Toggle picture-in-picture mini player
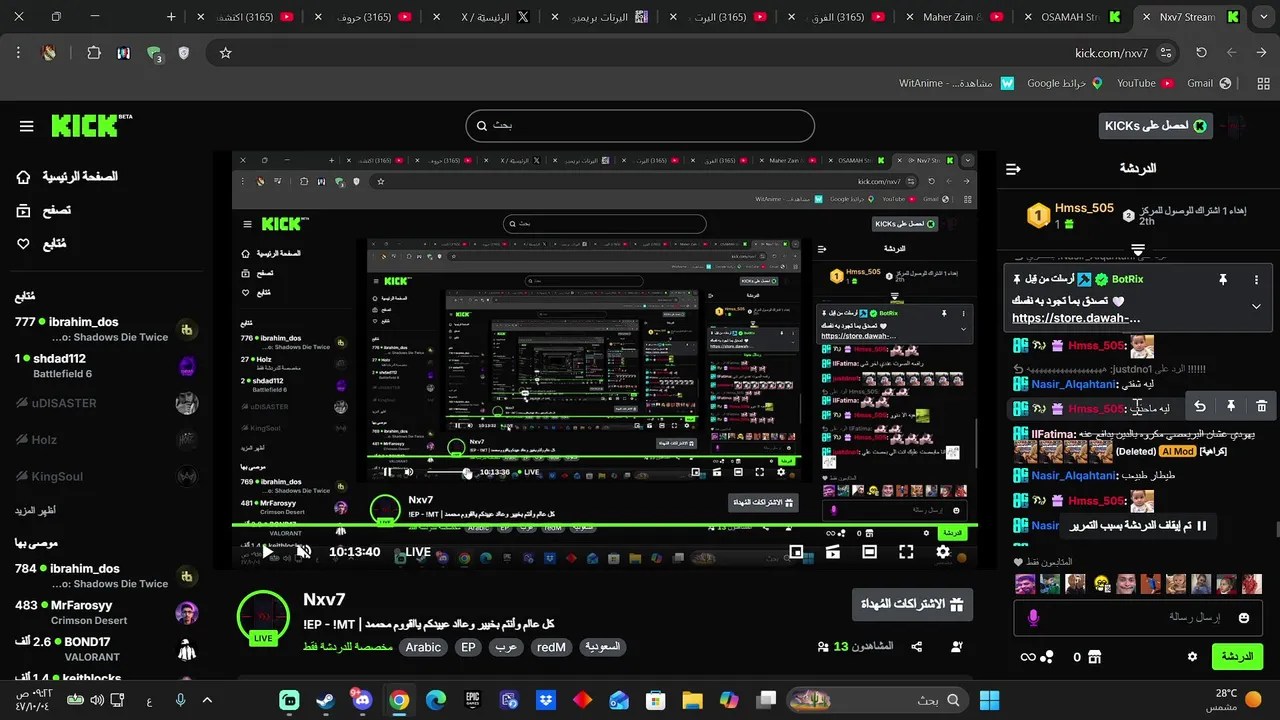 (796, 552)
